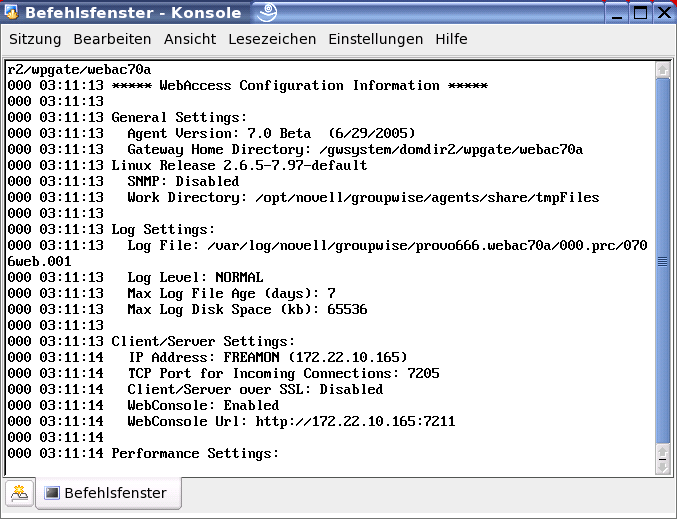Open the Einstellungen menu
677x519 pixels.
pos(376,39)
